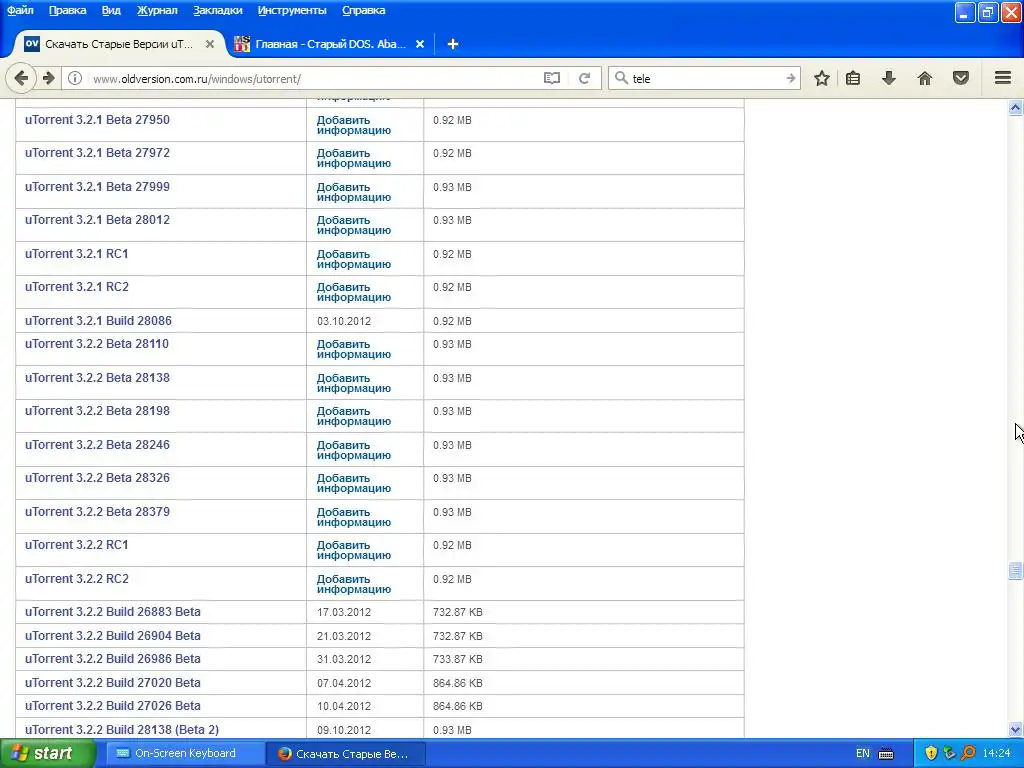Open the Windows start button
The height and width of the screenshot is (768, 1024).
(x=47, y=753)
